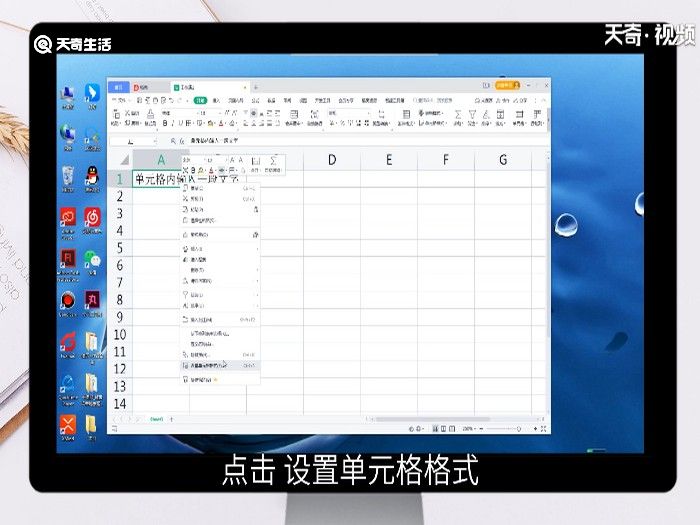Viewport: 700px width, 525px height.
Task: Choose 'Format Cells' (设置单元格格式) in the context menu
Action: click(x=220, y=365)
